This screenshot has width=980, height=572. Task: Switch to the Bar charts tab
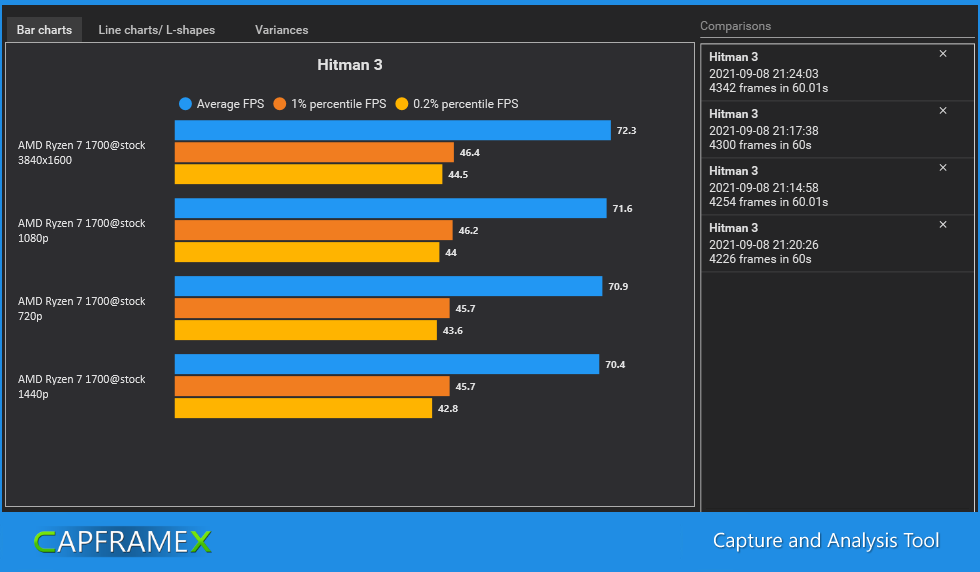coord(44,29)
